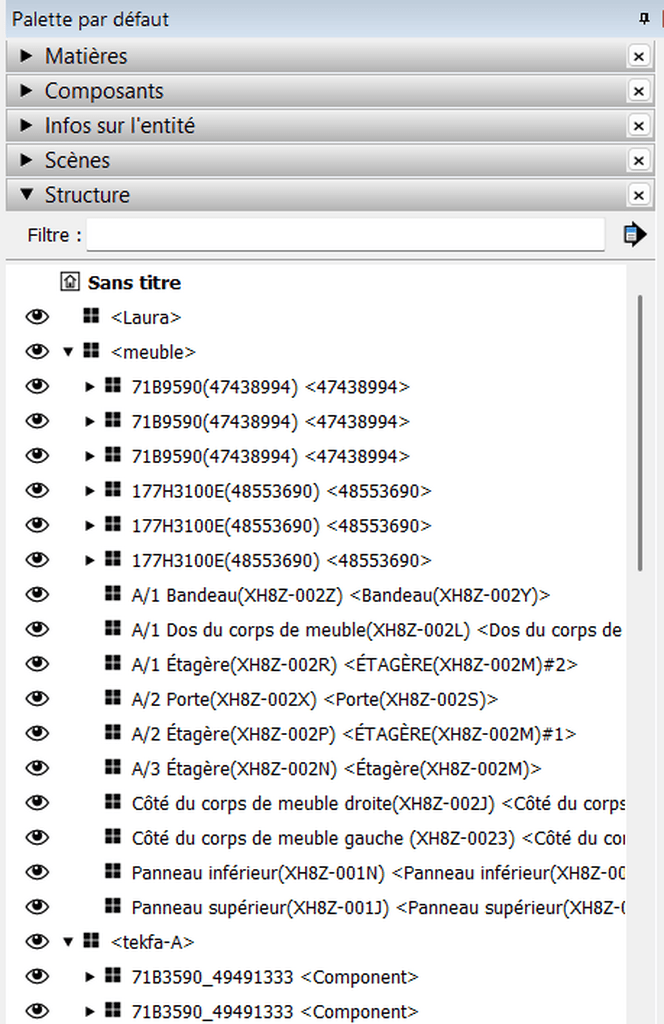Close the Scènes panel
The height and width of the screenshot is (1024, 664).
[639, 161]
